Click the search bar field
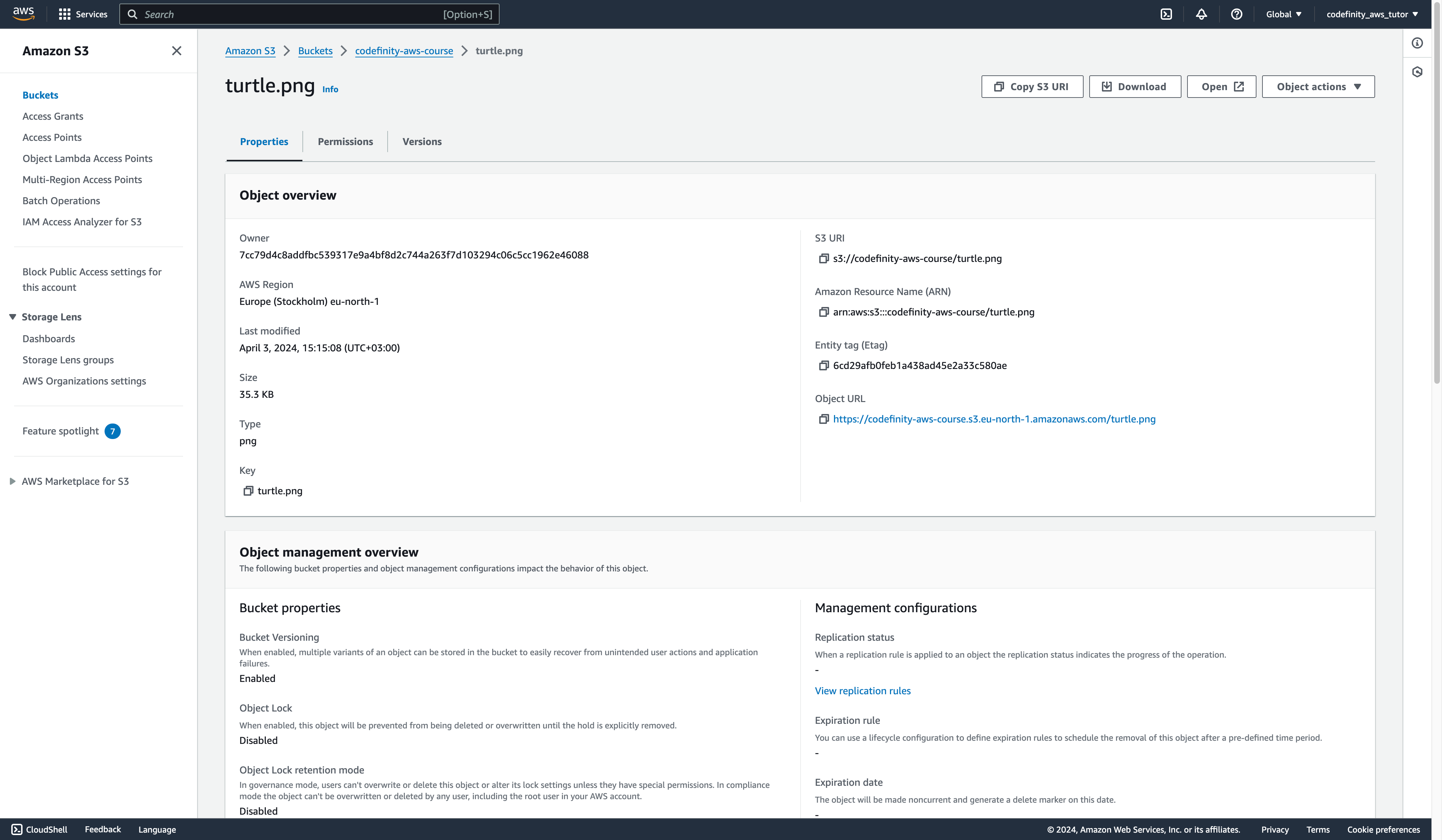Screen dimensions: 1442x840 (x=309, y=14)
